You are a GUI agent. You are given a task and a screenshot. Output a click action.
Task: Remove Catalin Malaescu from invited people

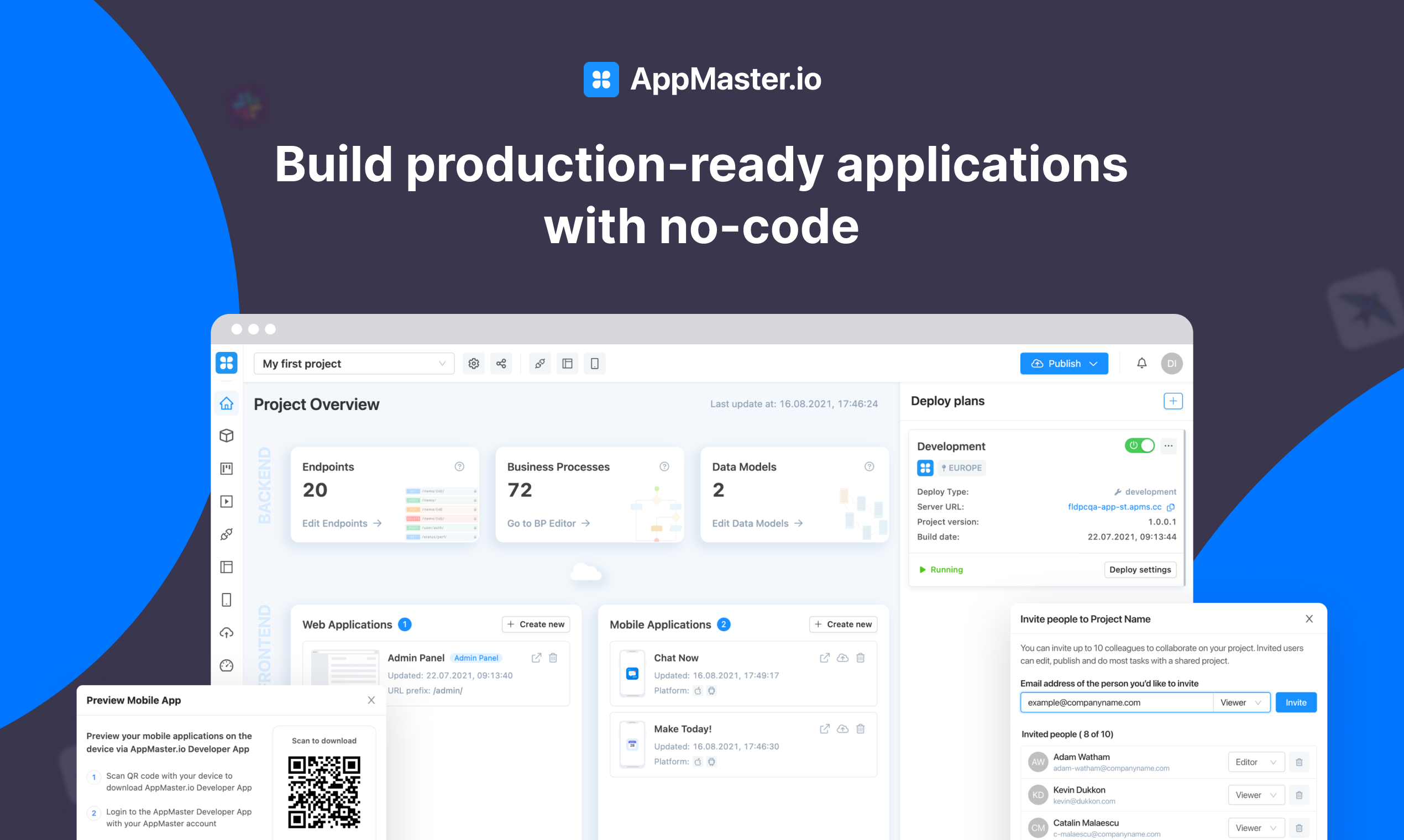tap(1300, 827)
